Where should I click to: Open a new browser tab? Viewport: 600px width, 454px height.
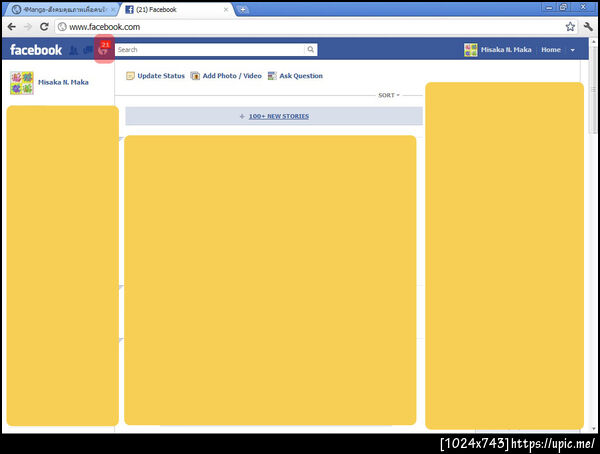click(243, 10)
